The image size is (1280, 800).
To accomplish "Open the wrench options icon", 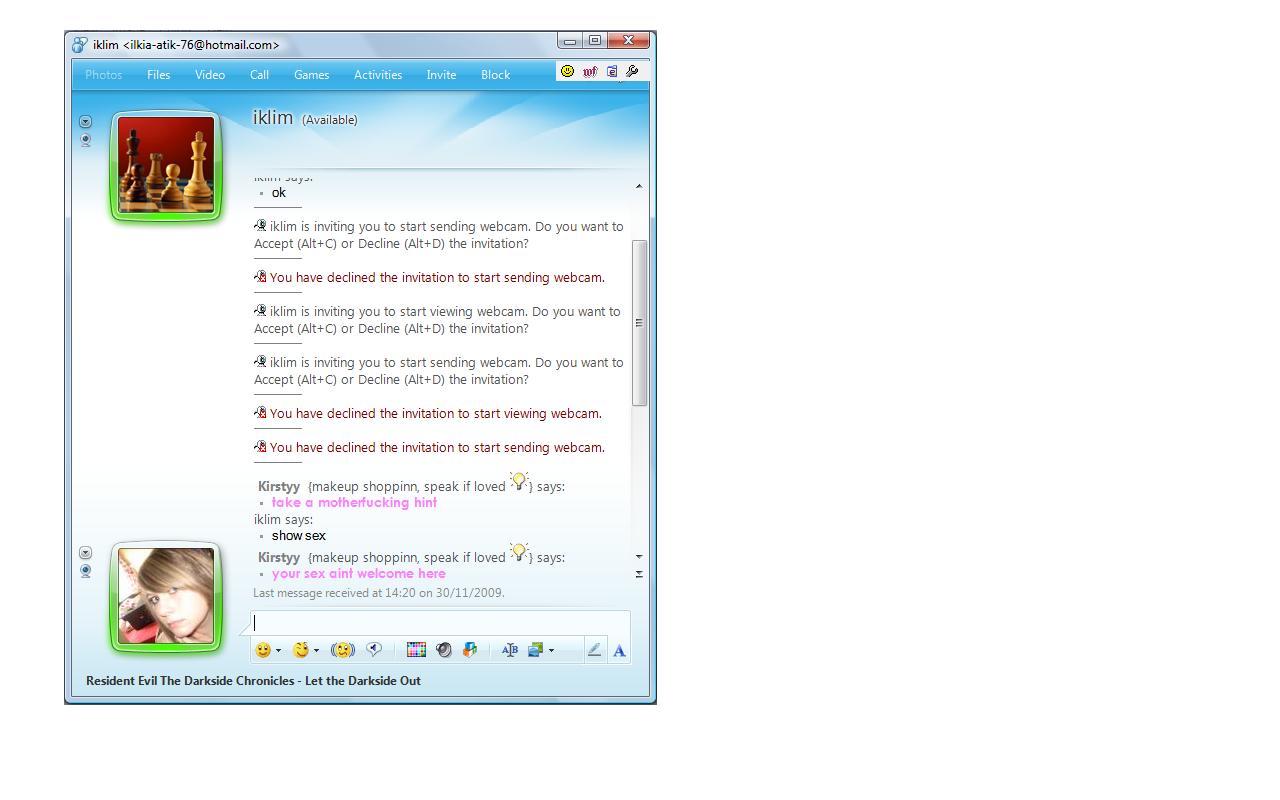I will coord(632,71).
